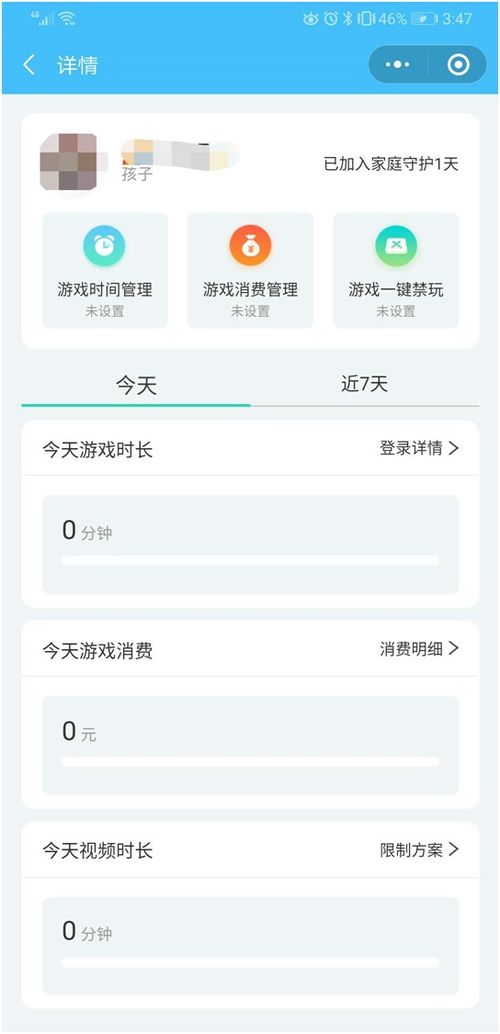The width and height of the screenshot is (500, 1034).
Task: Click the 今天游戏时长 progress bar
Action: point(250,561)
